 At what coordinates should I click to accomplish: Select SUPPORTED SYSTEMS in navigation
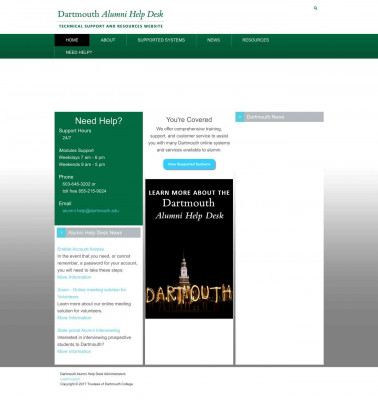161,40
